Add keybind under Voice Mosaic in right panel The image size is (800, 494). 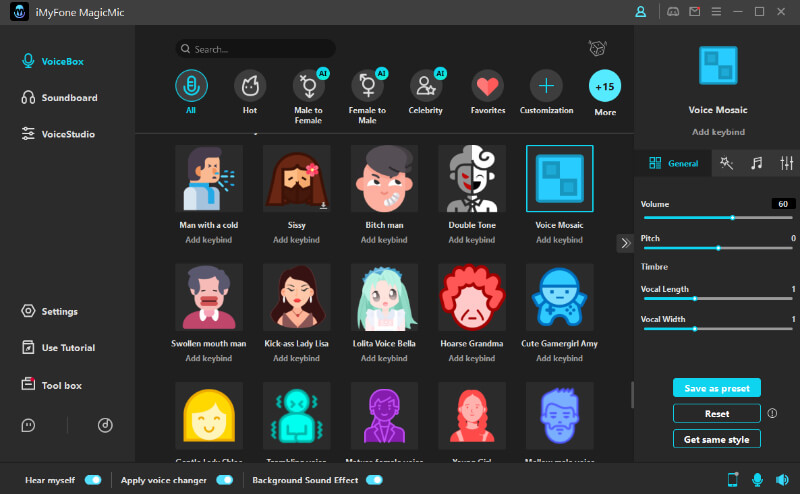click(x=718, y=132)
